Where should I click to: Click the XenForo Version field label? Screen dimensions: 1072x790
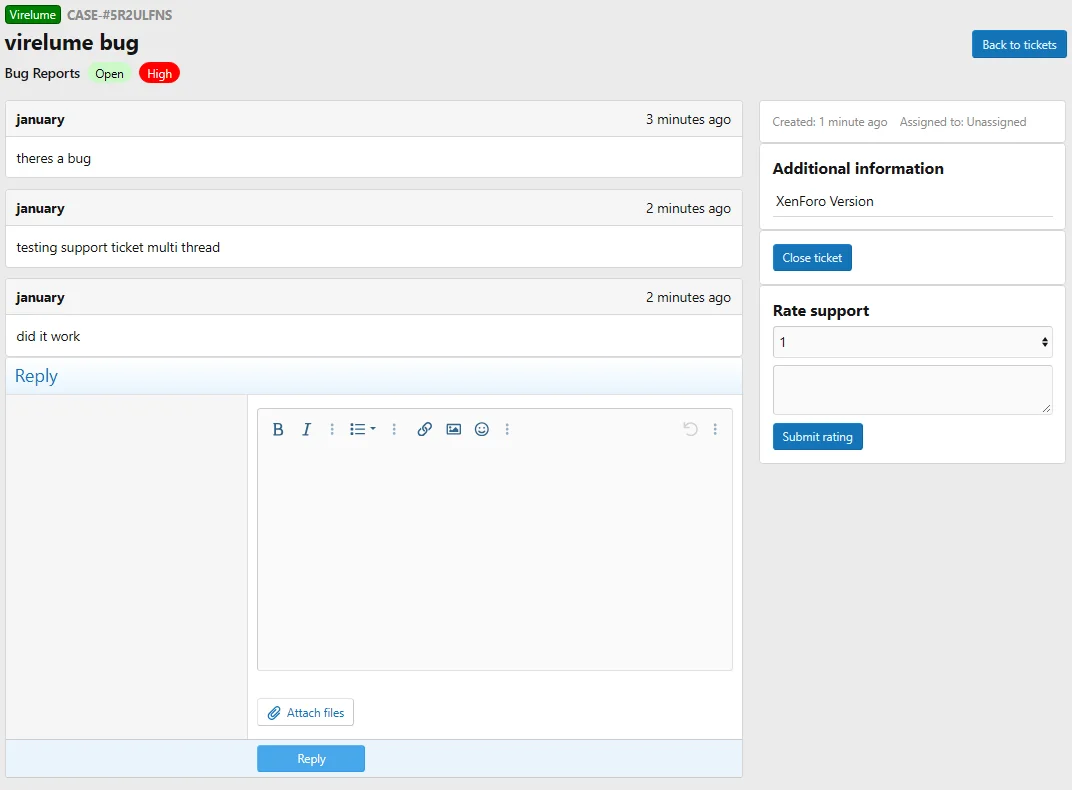(x=825, y=202)
